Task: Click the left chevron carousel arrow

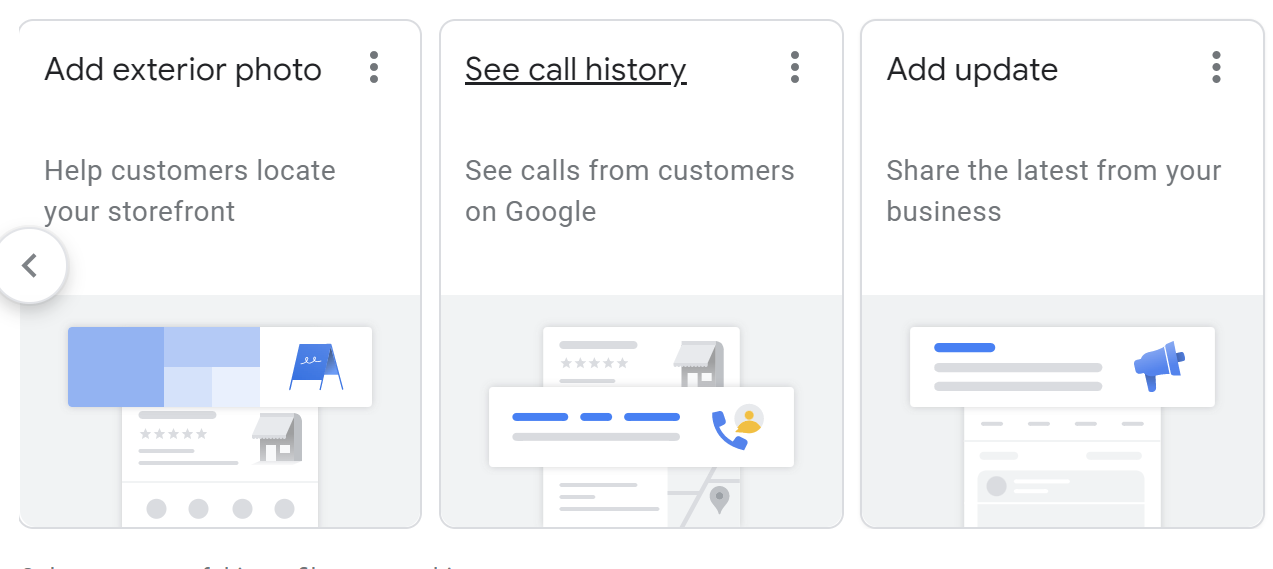Action: tap(31, 266)
